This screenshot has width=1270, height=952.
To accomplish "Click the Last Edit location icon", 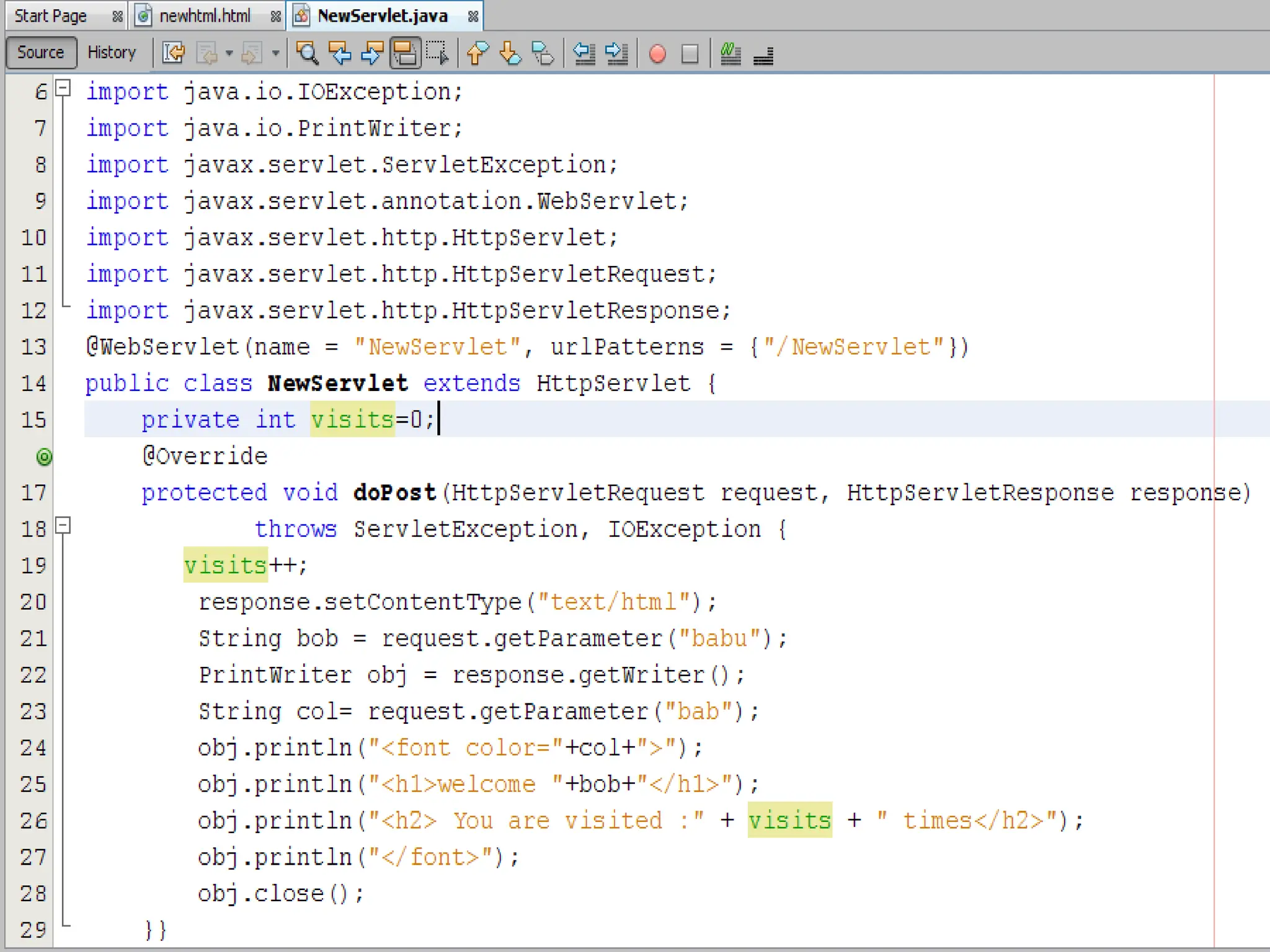I will [x=174, y=53].
